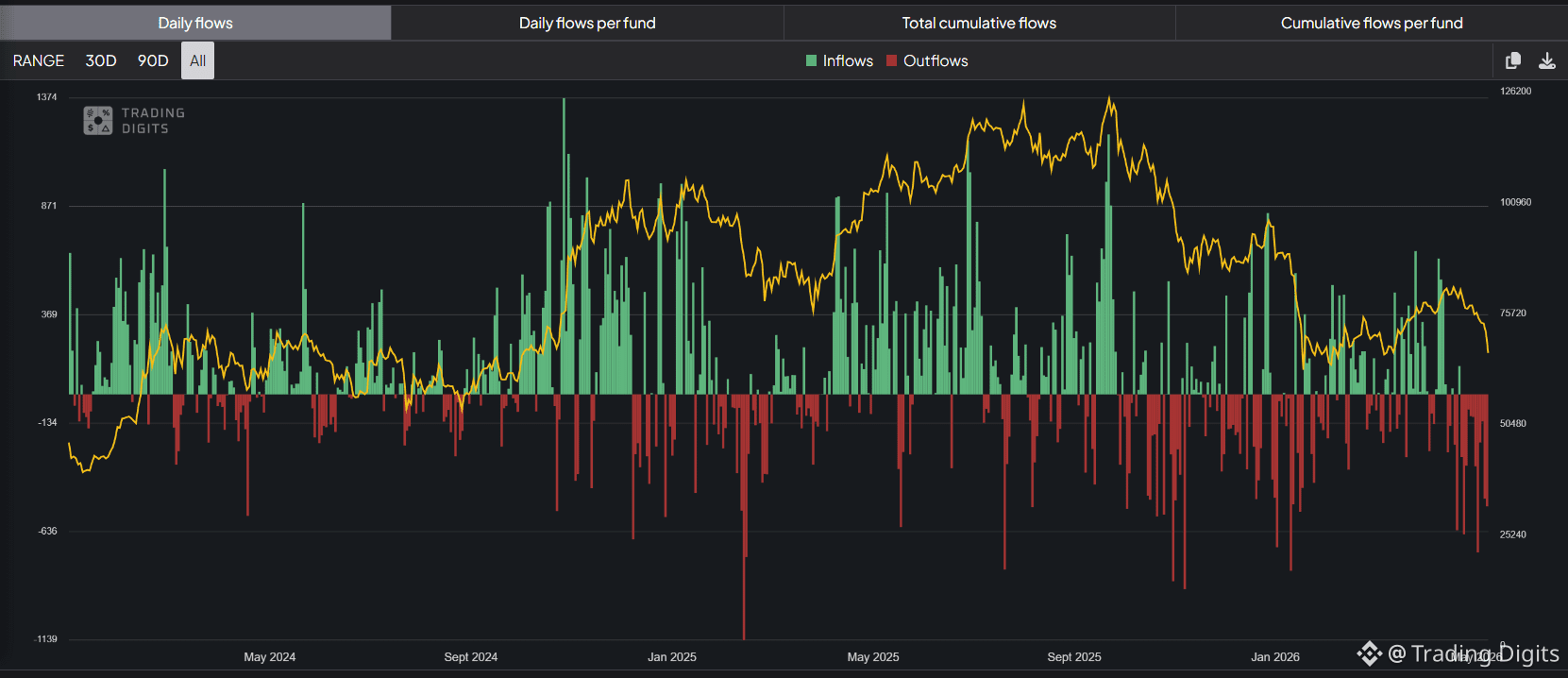Click the 100960 right axis value

1516,202
